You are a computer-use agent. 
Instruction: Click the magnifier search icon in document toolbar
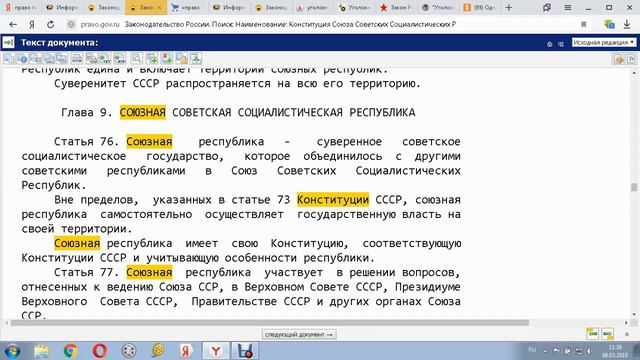pos(137,58)
